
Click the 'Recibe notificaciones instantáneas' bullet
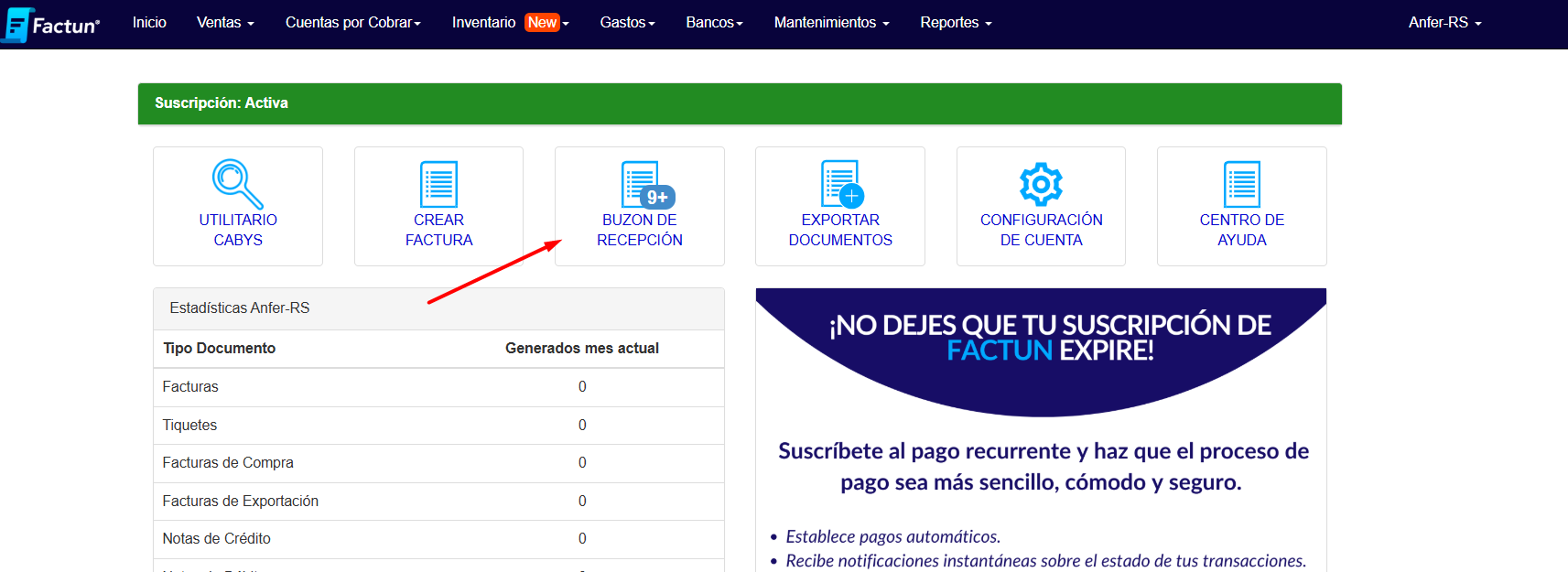(1045, 560)
